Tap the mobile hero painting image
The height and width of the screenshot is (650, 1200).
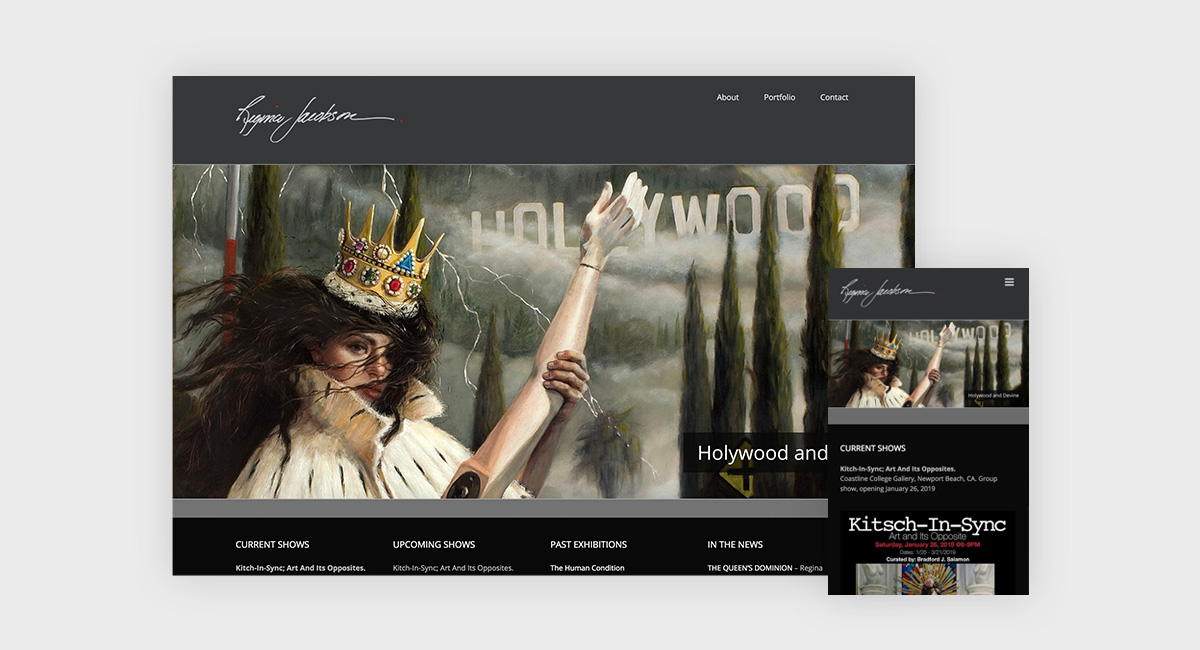900,362
